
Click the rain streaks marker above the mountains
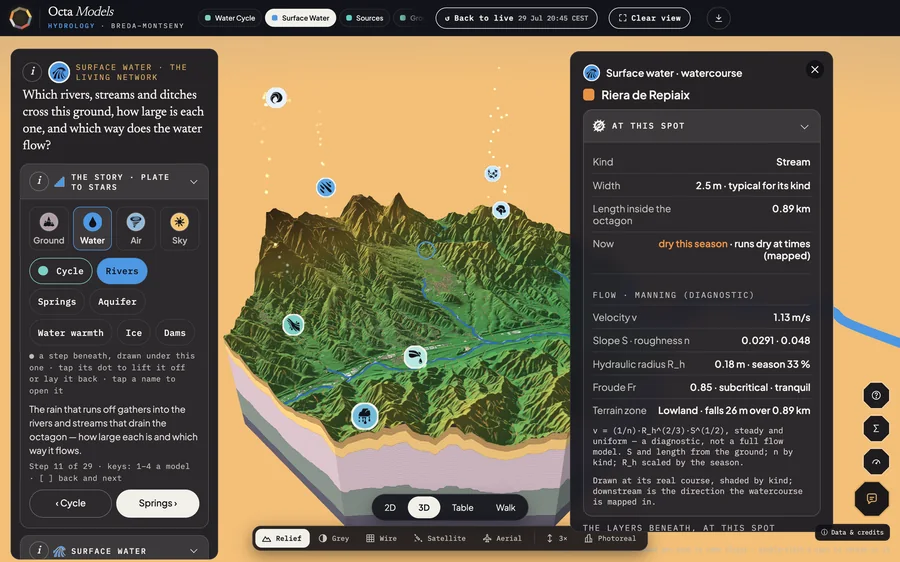325,187
